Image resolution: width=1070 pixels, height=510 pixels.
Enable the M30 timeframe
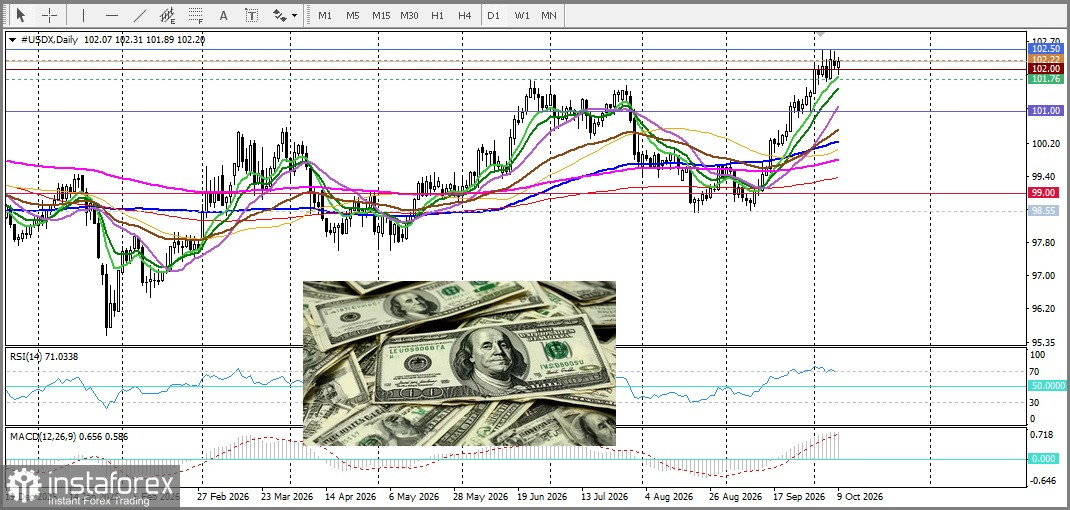point(409,14)
